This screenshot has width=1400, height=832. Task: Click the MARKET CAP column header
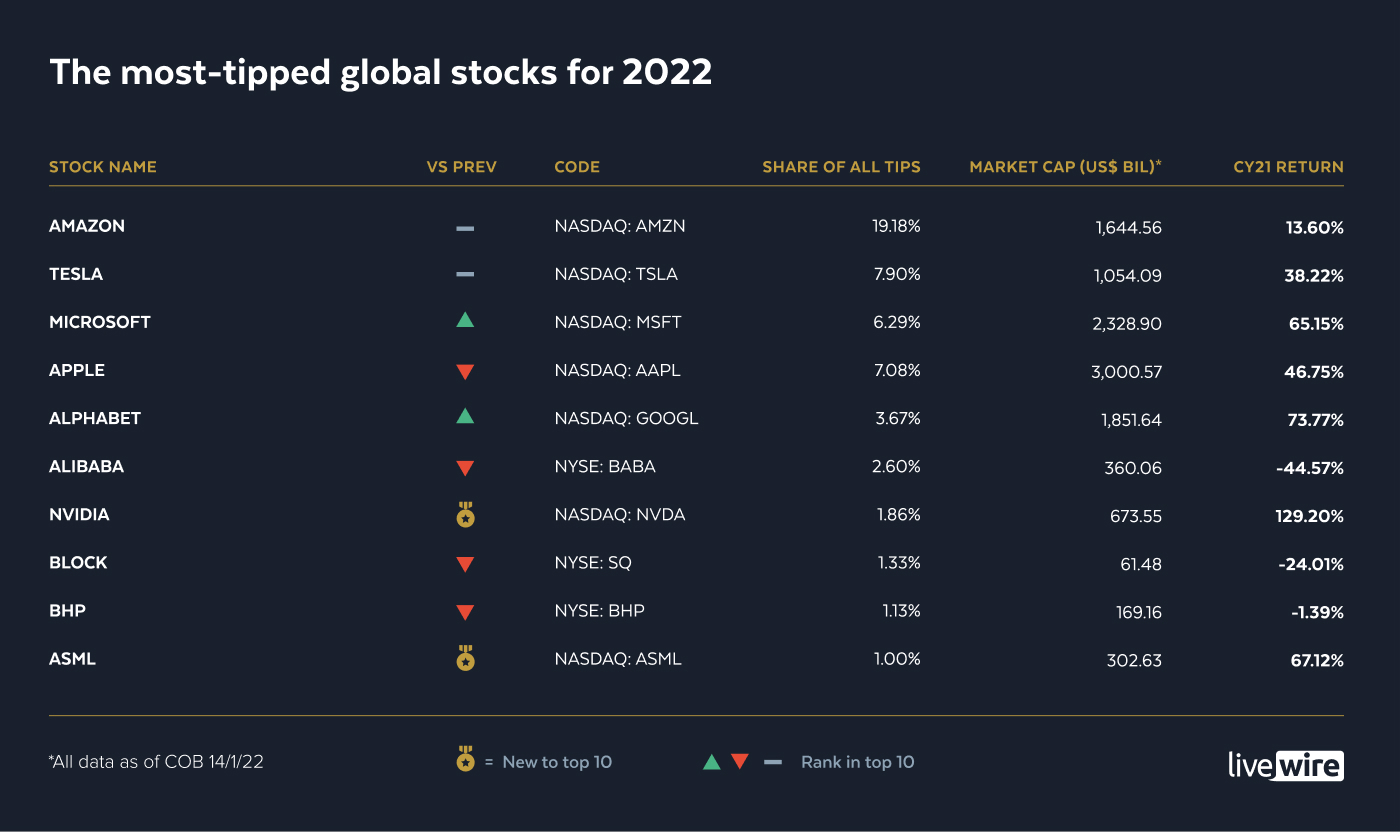click(1065, 167)
